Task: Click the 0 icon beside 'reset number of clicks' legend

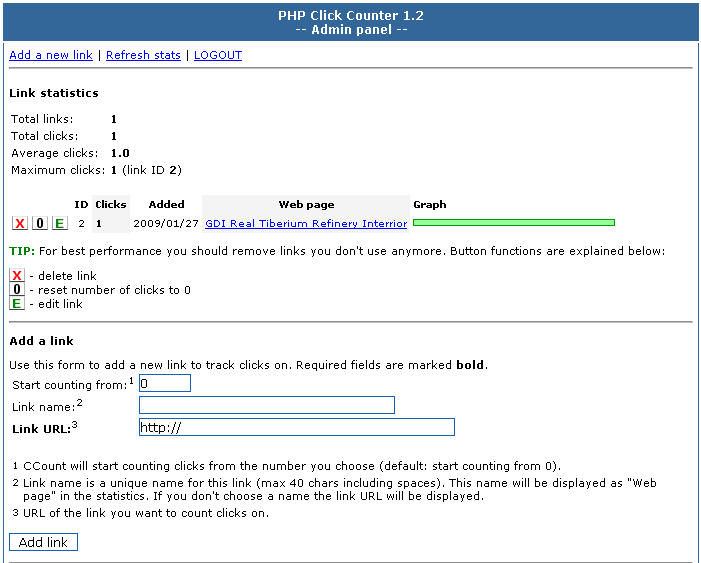Action: click(17, 290)
